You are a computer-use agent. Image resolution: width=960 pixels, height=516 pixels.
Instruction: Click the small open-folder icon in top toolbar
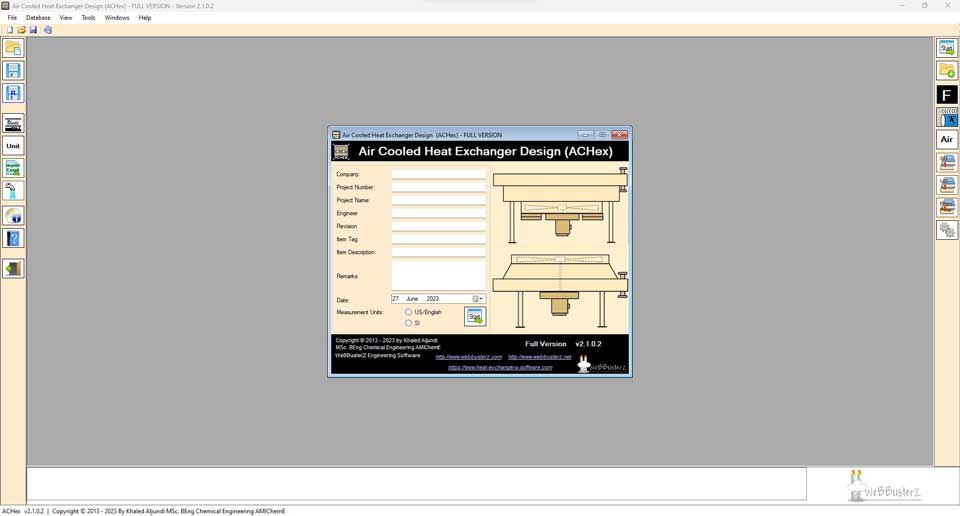tap(21, 29)
